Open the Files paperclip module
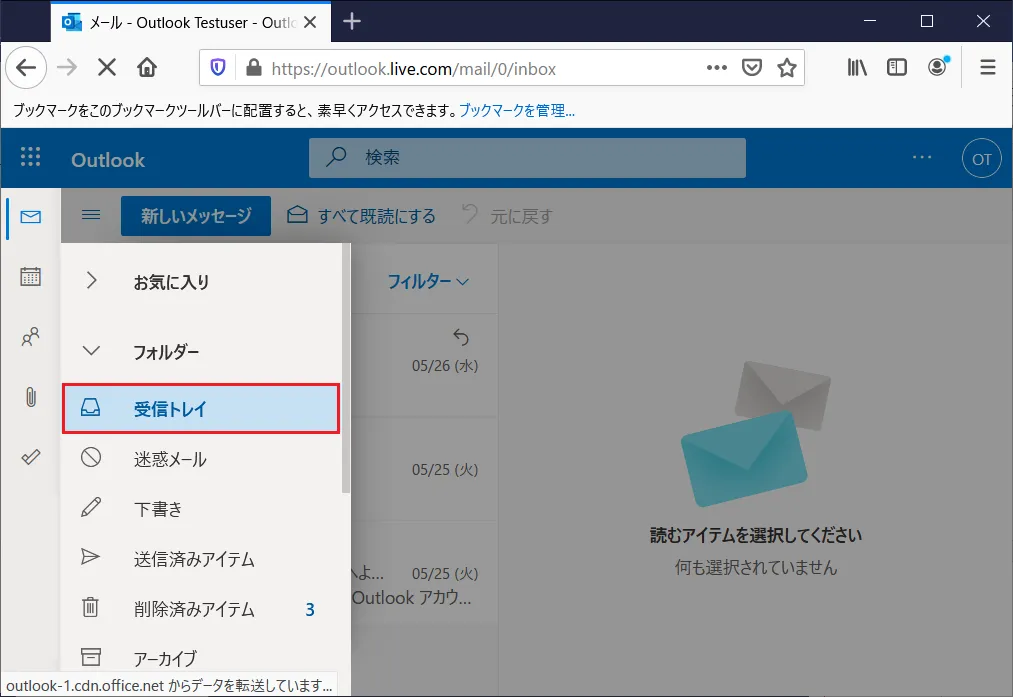The image size is (1013, 697). pos(30,397)
